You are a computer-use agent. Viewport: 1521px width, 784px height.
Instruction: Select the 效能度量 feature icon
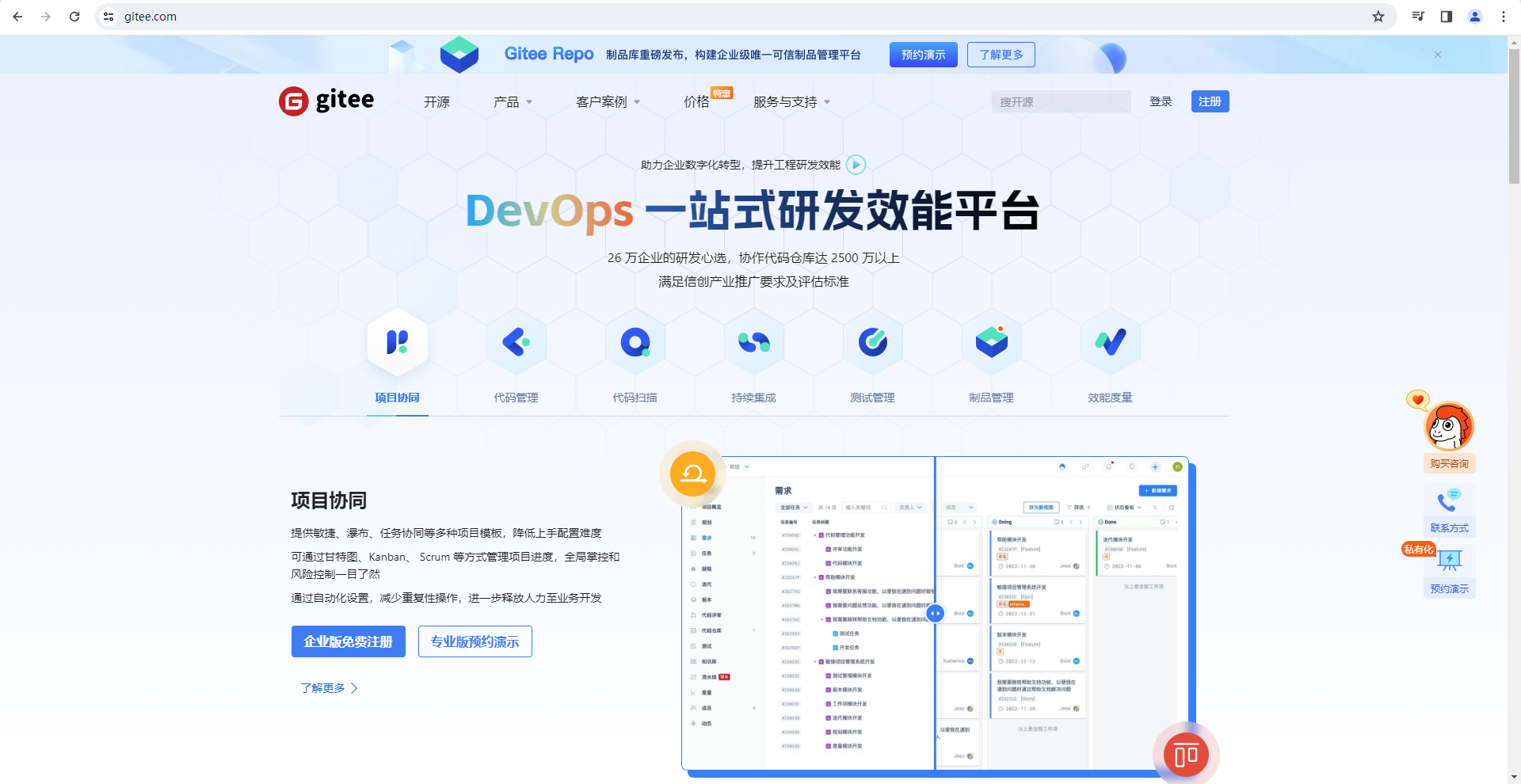(1110, 342)
